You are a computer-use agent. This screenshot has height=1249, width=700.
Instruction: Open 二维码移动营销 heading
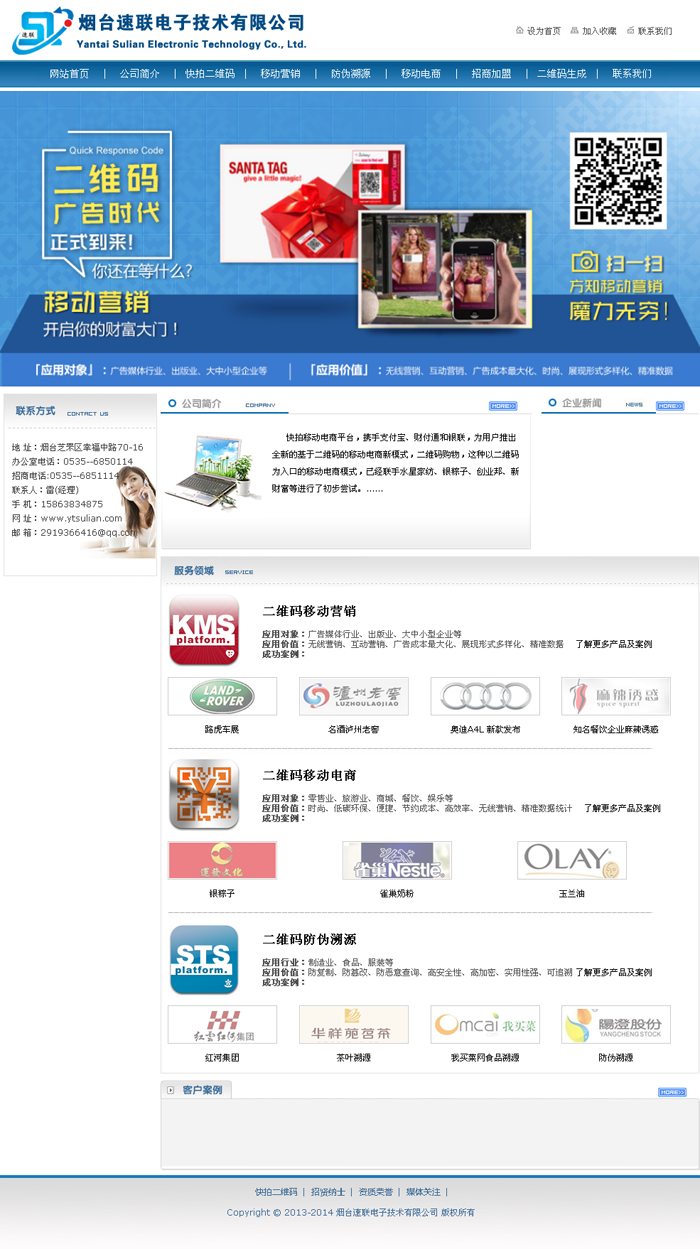[309, 611]
